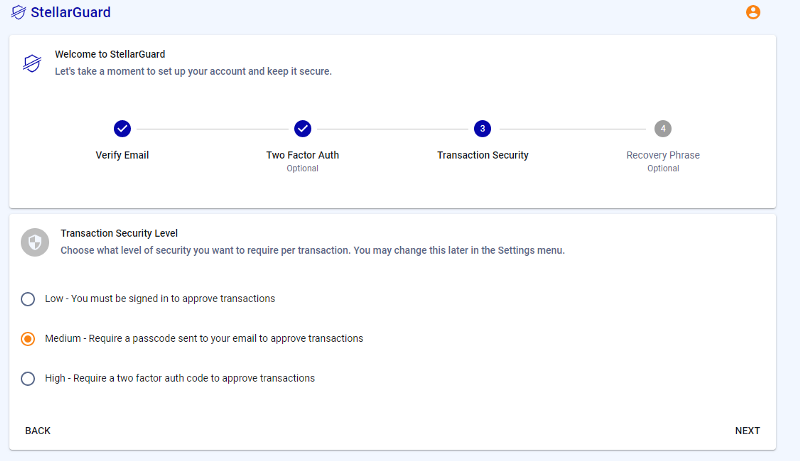
Task: Click 'Choose what level of security' description text
Action: click(x=312, y=250)
